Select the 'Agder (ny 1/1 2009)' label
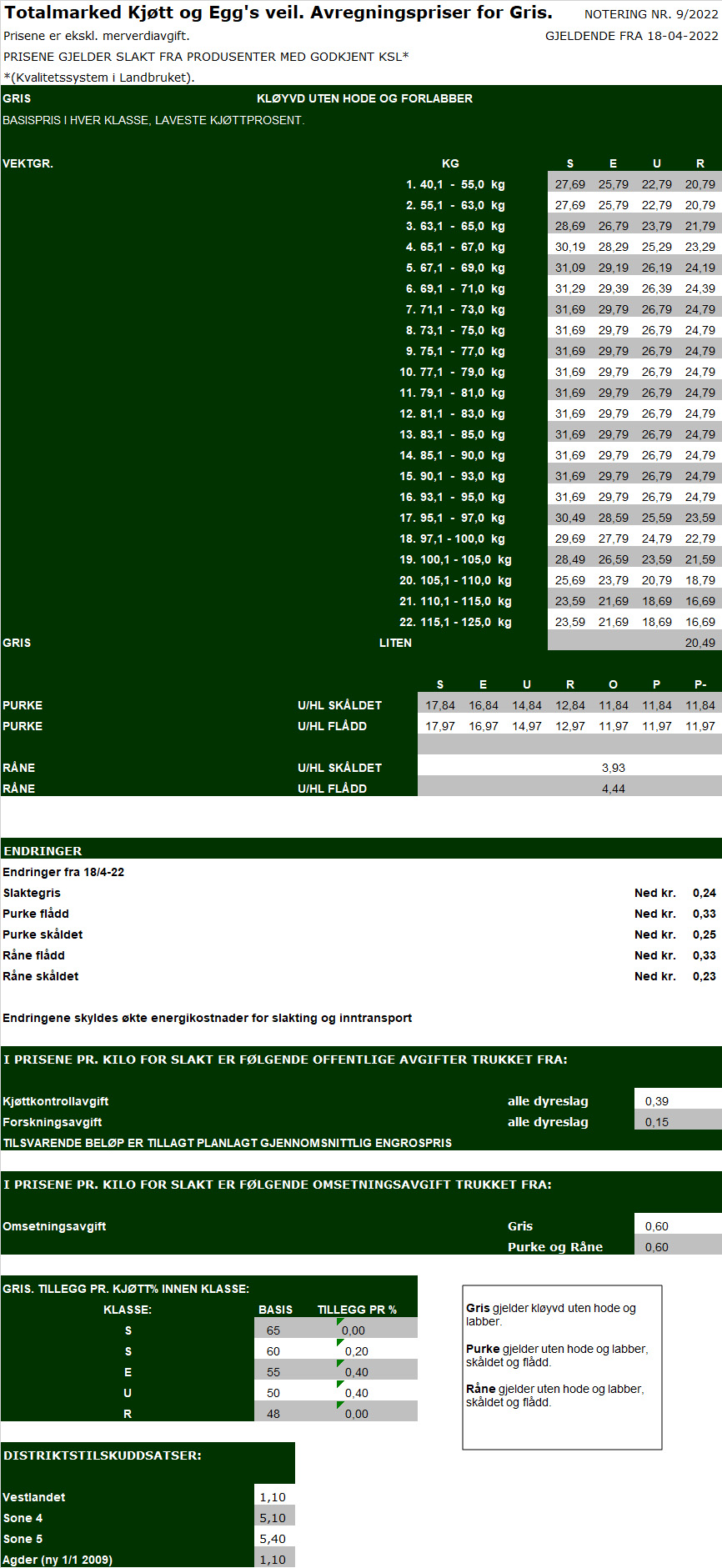 pos(58,1560)
